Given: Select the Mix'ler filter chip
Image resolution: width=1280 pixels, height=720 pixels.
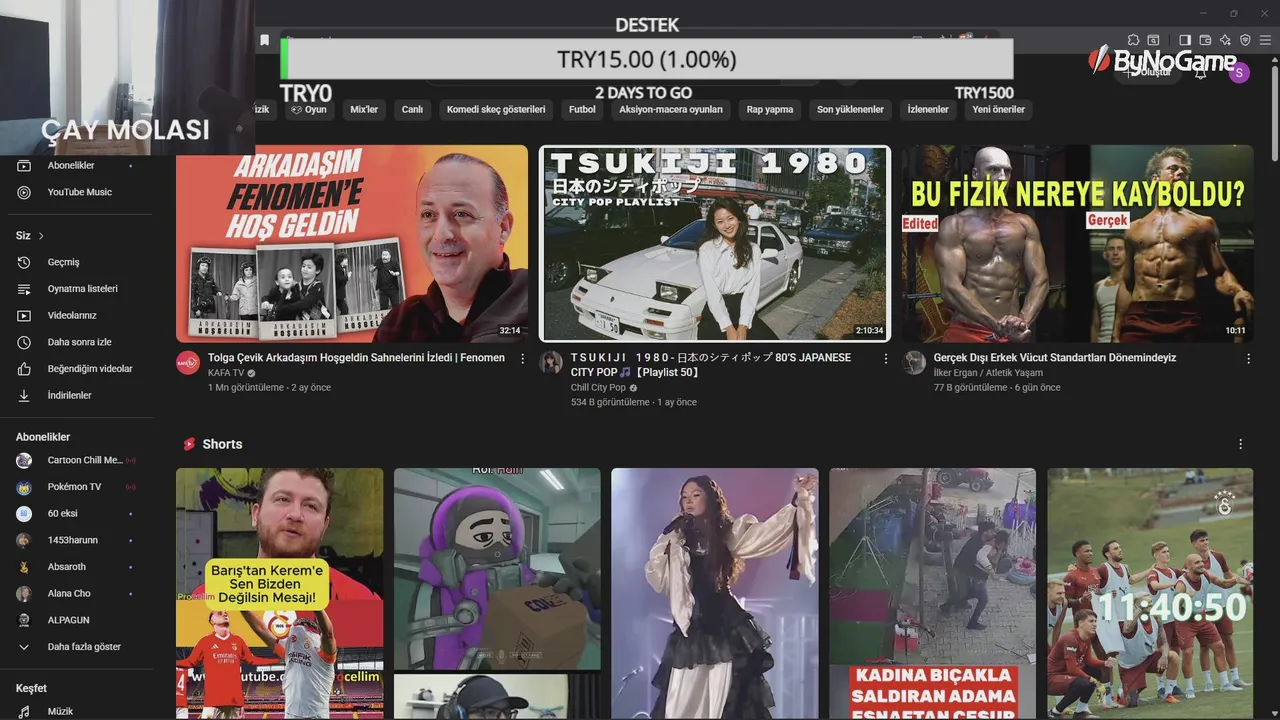Looking at the screenshot, I should (x=364, y=110).
